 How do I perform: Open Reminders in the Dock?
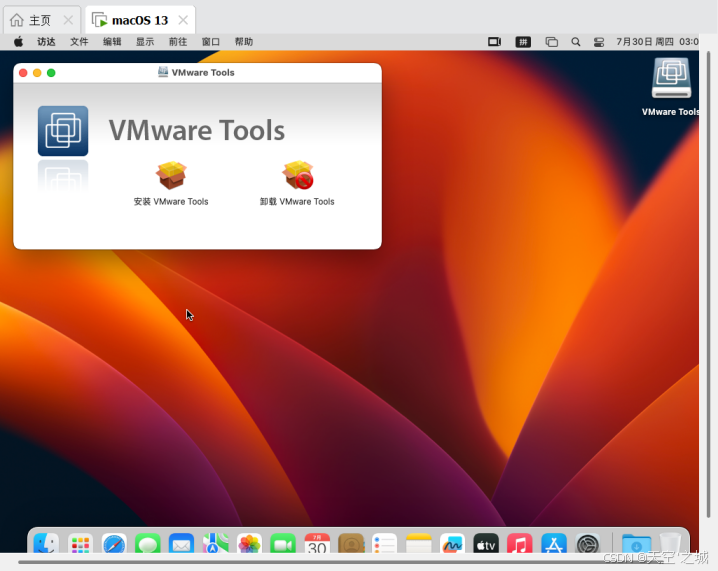pos(385,544)
